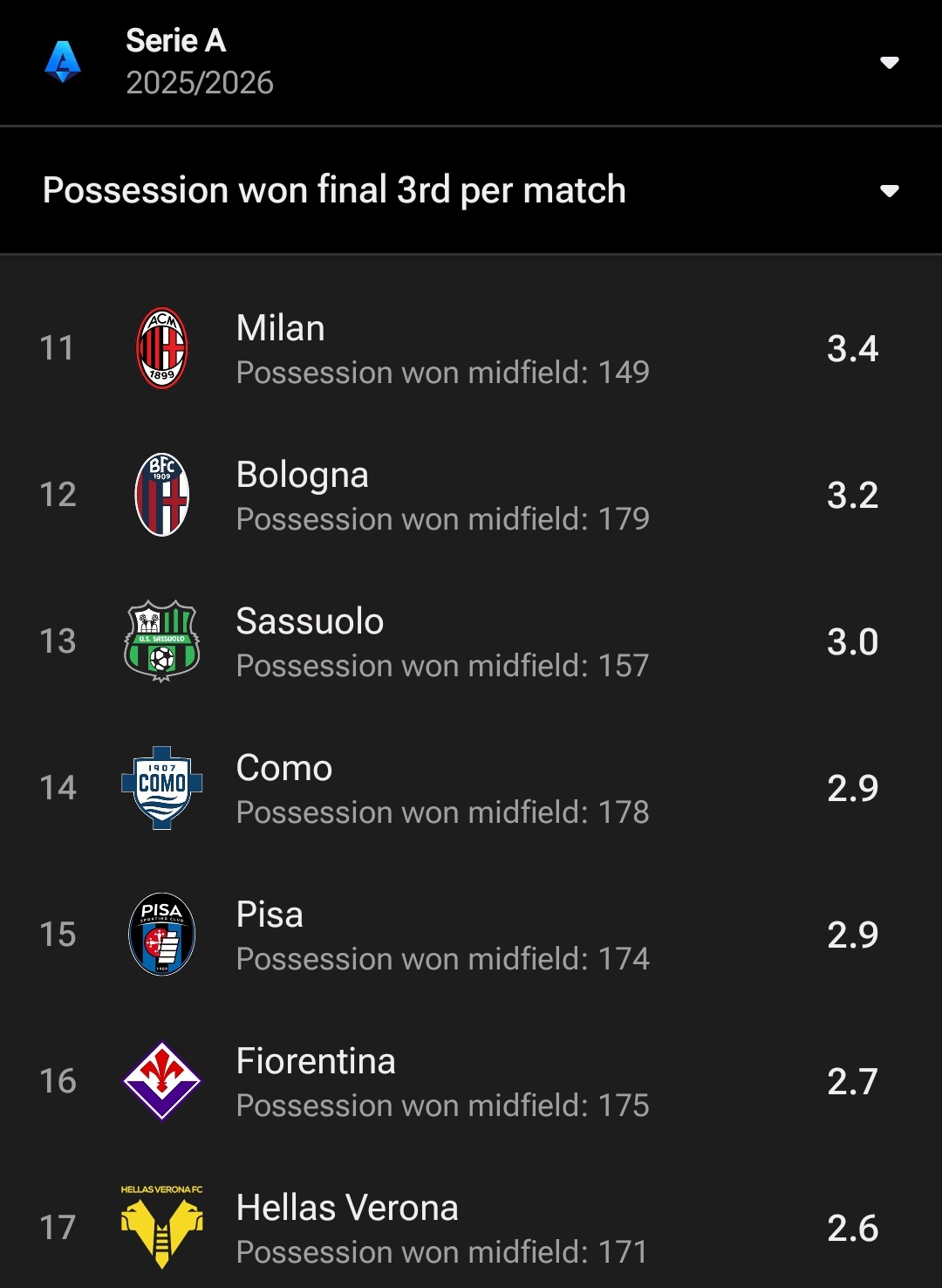Tap the Sassuolo club crest
Screen dimensions: 942x1288
(162, 641)
